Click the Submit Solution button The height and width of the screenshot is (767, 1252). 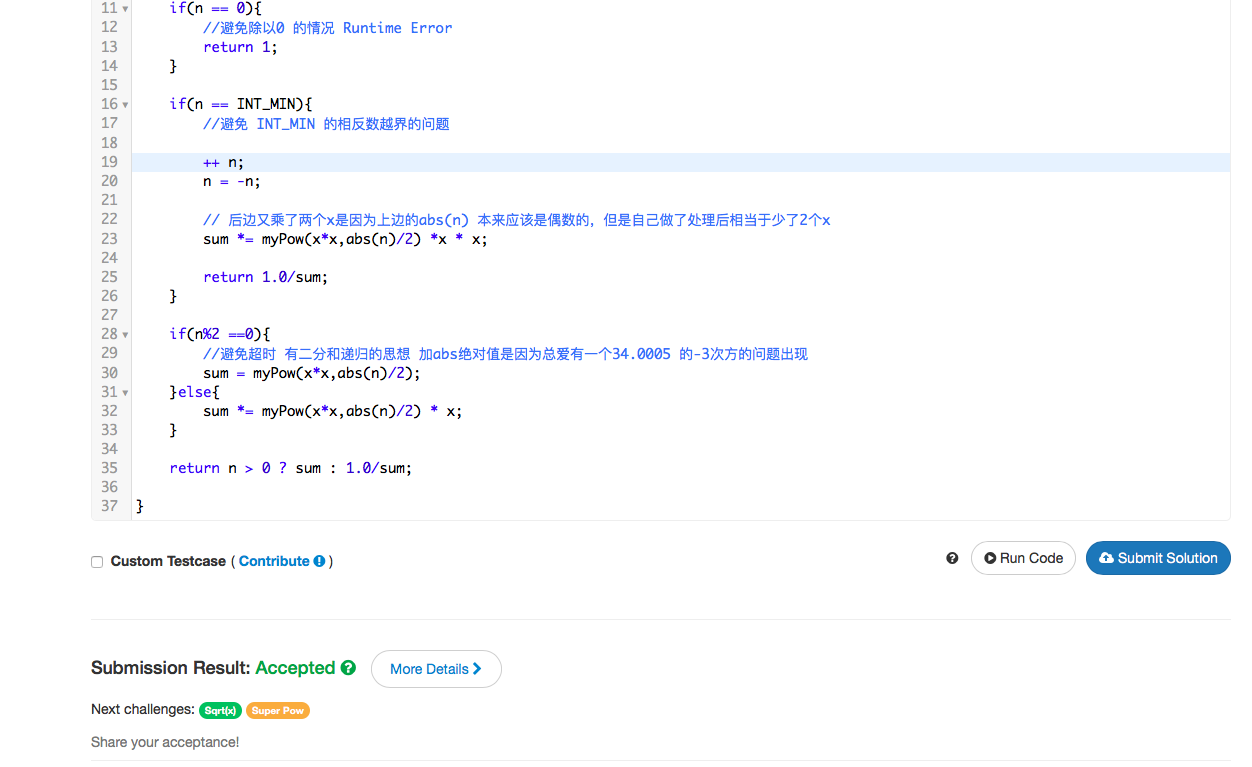1158,558
